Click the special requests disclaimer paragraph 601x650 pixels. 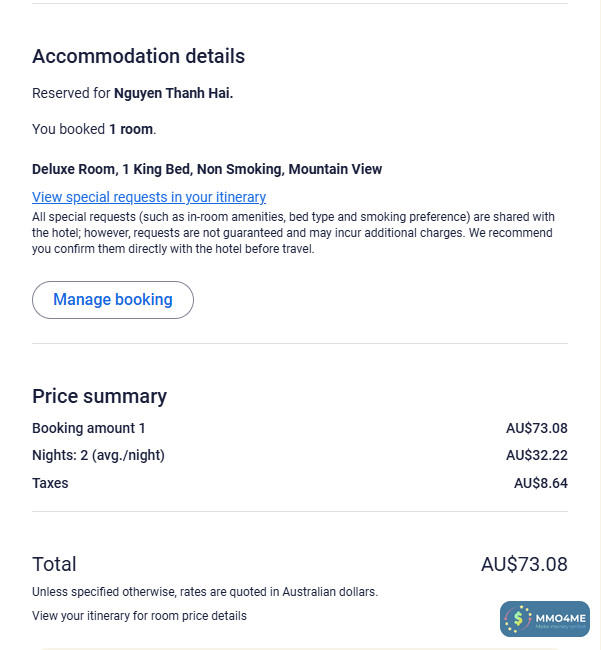[293, 233]
